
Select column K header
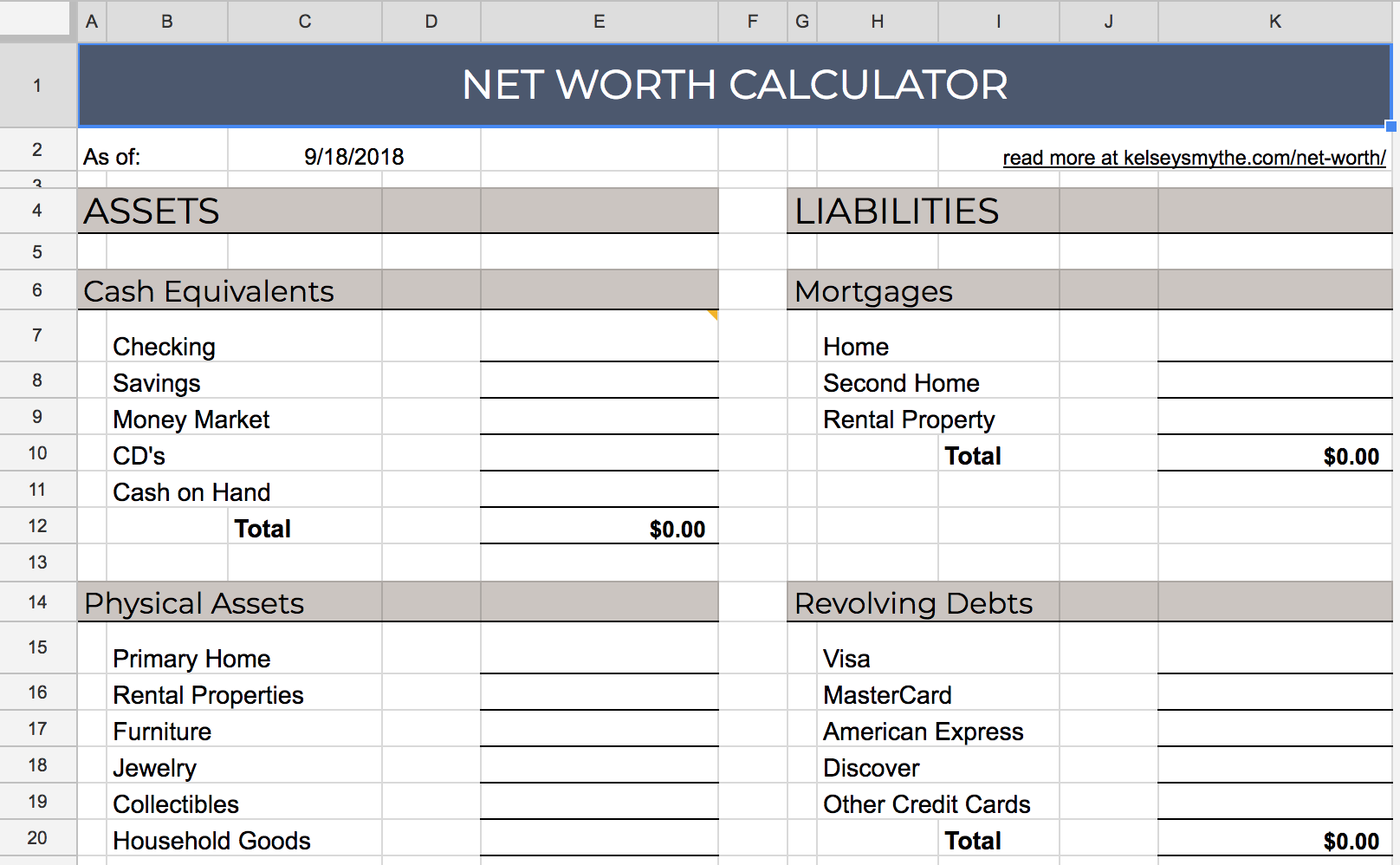(x=1274, y=22)
